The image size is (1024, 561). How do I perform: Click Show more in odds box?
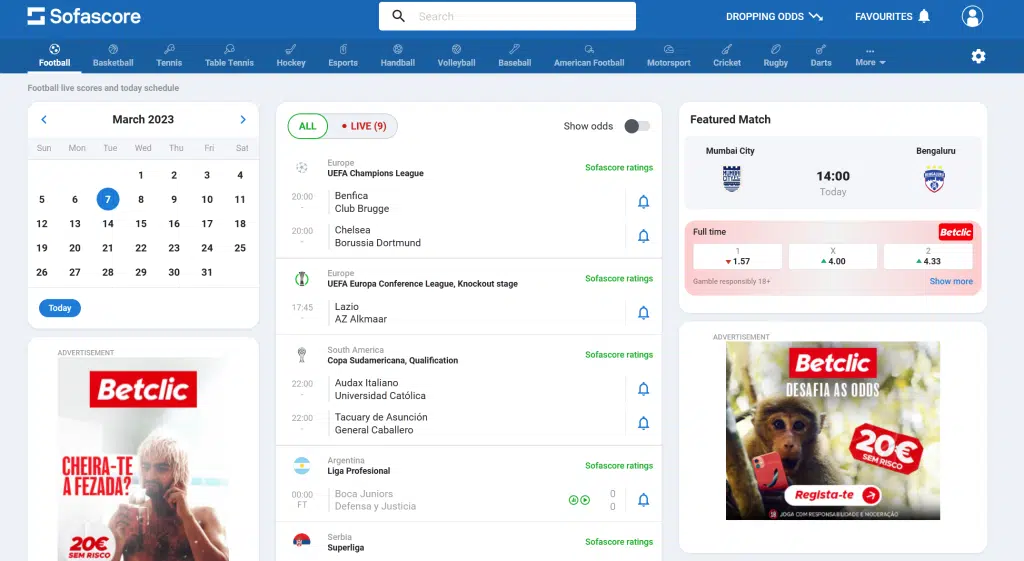pos(951,281)
